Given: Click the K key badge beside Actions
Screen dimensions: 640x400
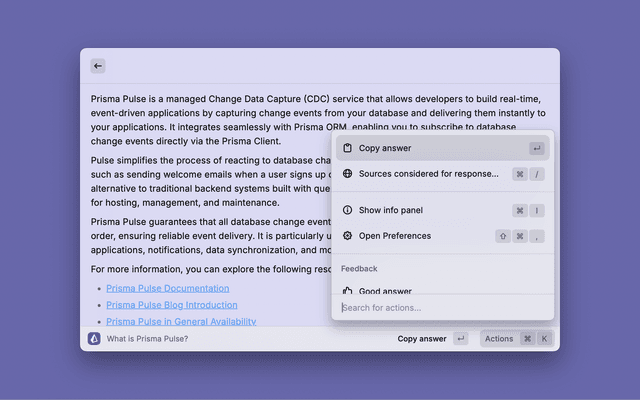Looking at the screenshot, I should (x=545, y=339).
